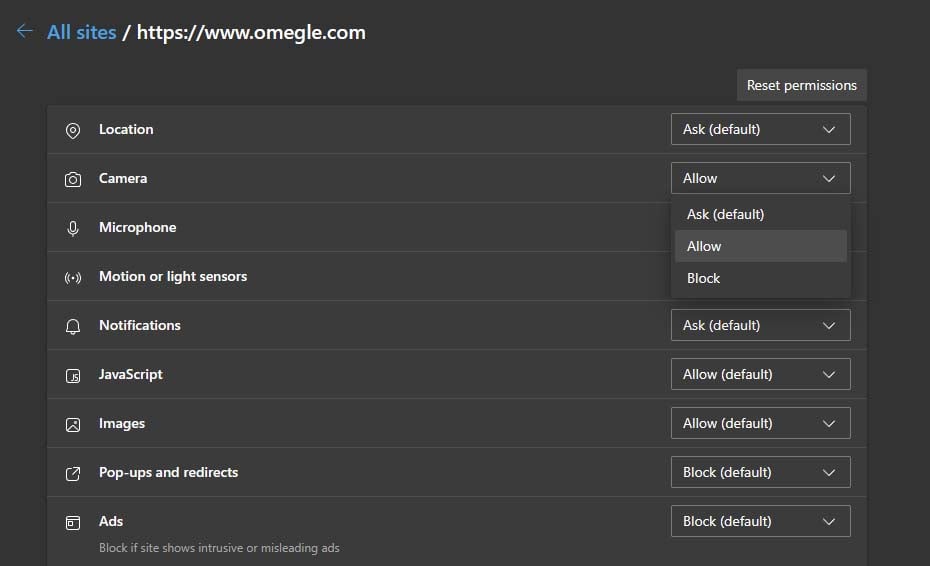This screenshot has height=566, width=930.
Task: Open the JavaScript permission dropdown
Action: coord(760,374)
